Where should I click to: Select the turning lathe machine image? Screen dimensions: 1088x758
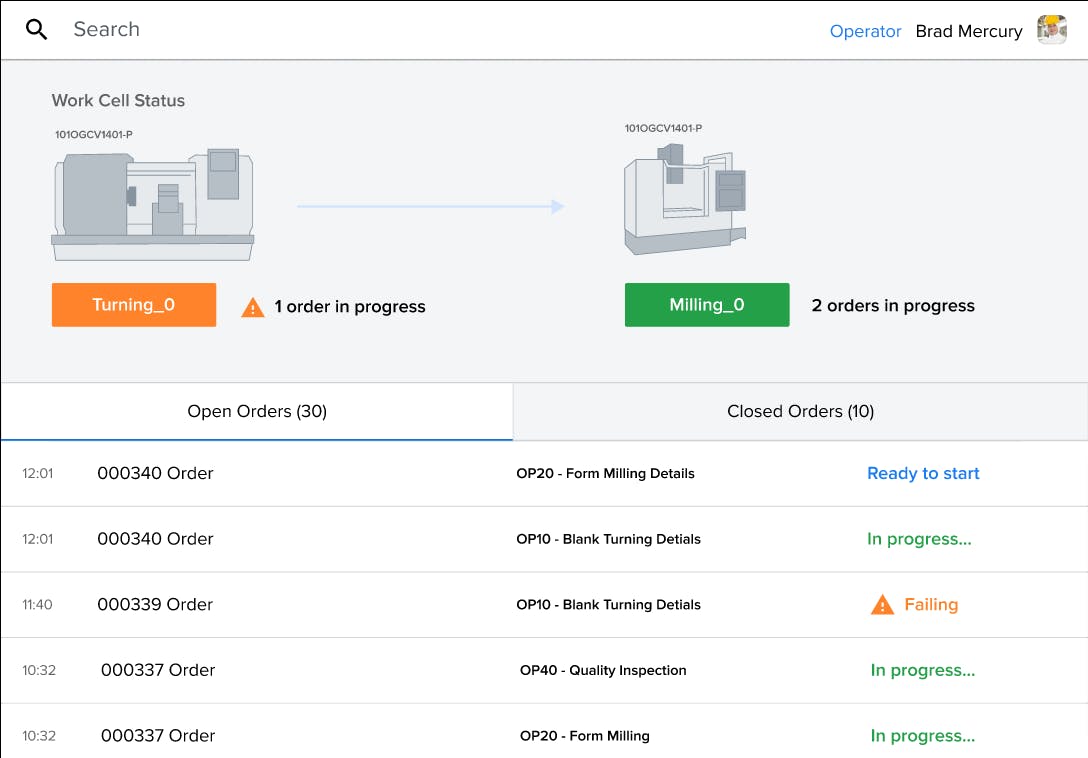click(x=152, y=198)
